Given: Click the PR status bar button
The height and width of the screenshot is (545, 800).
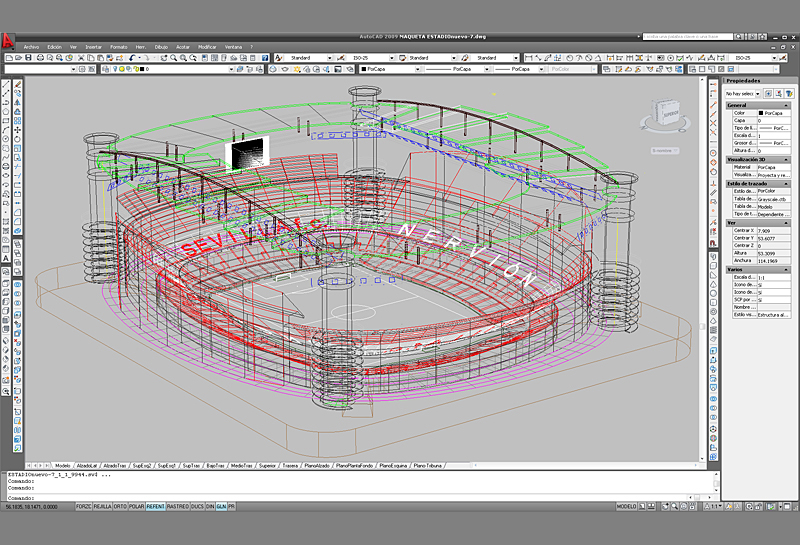Looking at the screenshot, I should 232,507.
